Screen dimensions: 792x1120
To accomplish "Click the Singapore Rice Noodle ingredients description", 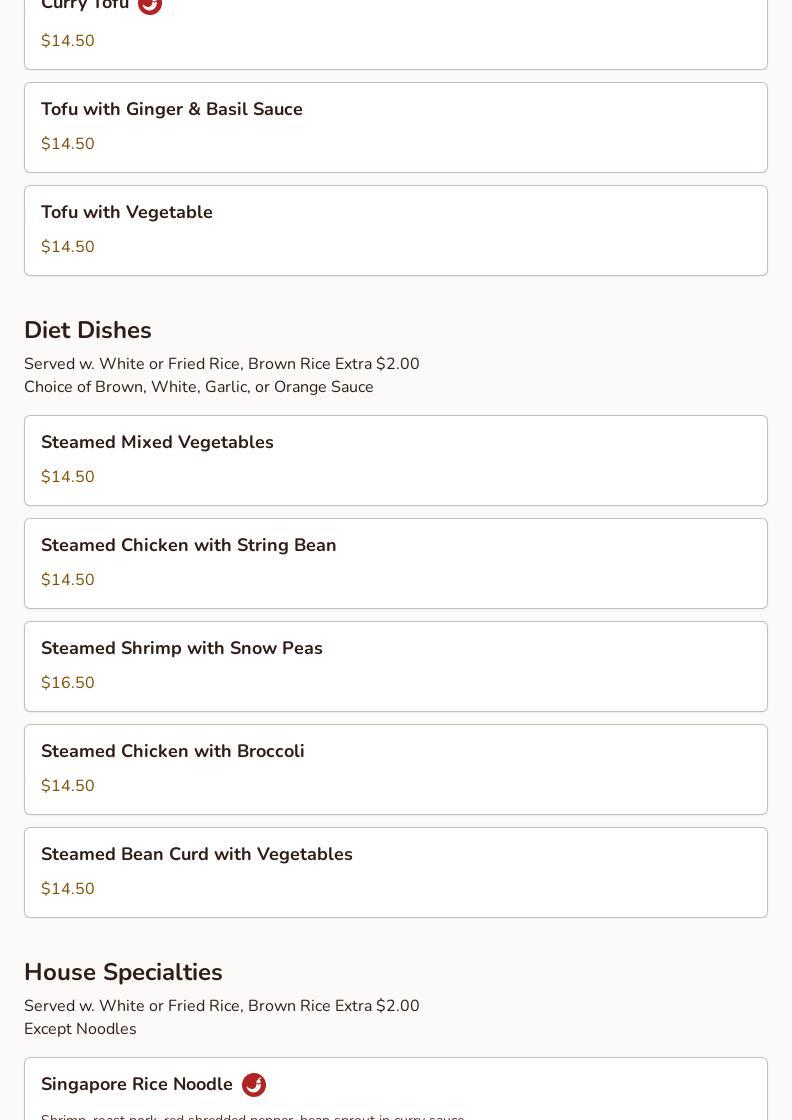I will click(x=253, y=1116).
